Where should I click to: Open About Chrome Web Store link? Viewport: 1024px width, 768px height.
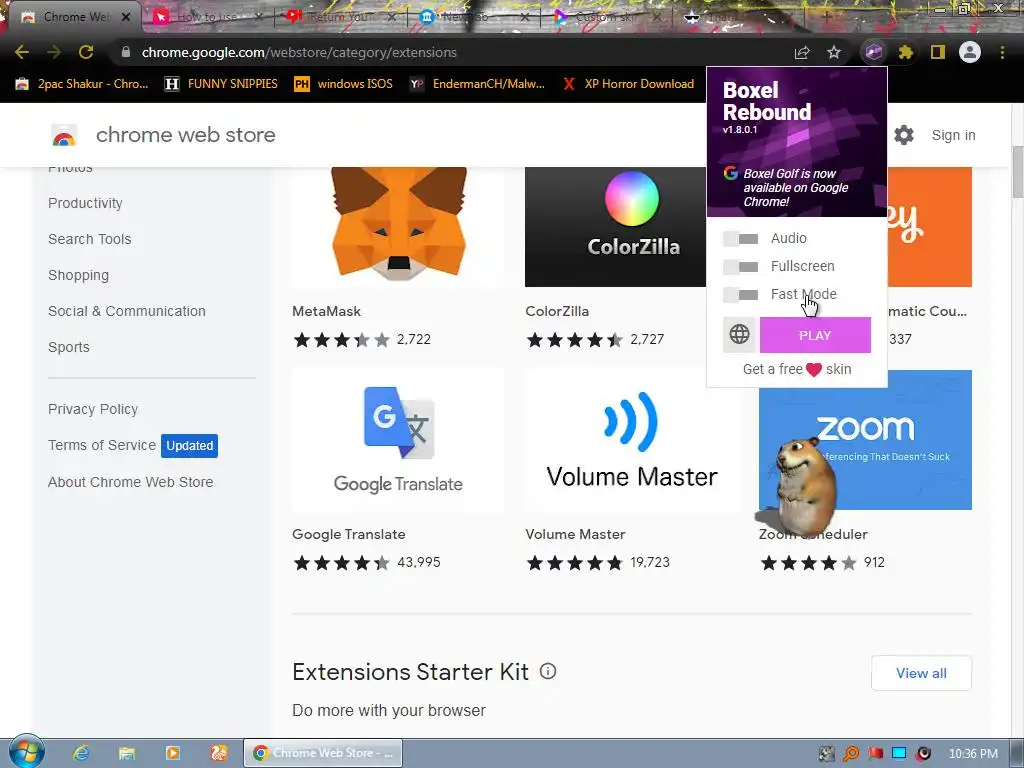click(131, 482)
